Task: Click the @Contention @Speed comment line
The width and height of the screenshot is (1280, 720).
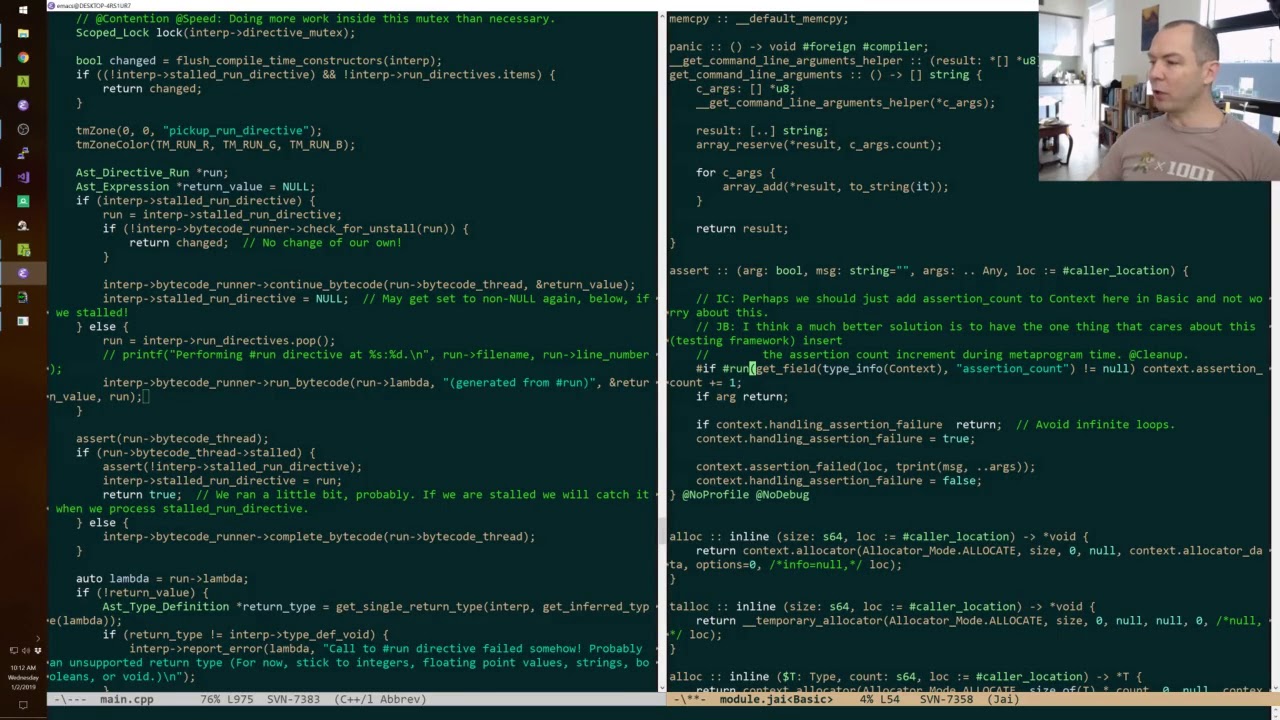Action: 315,18
